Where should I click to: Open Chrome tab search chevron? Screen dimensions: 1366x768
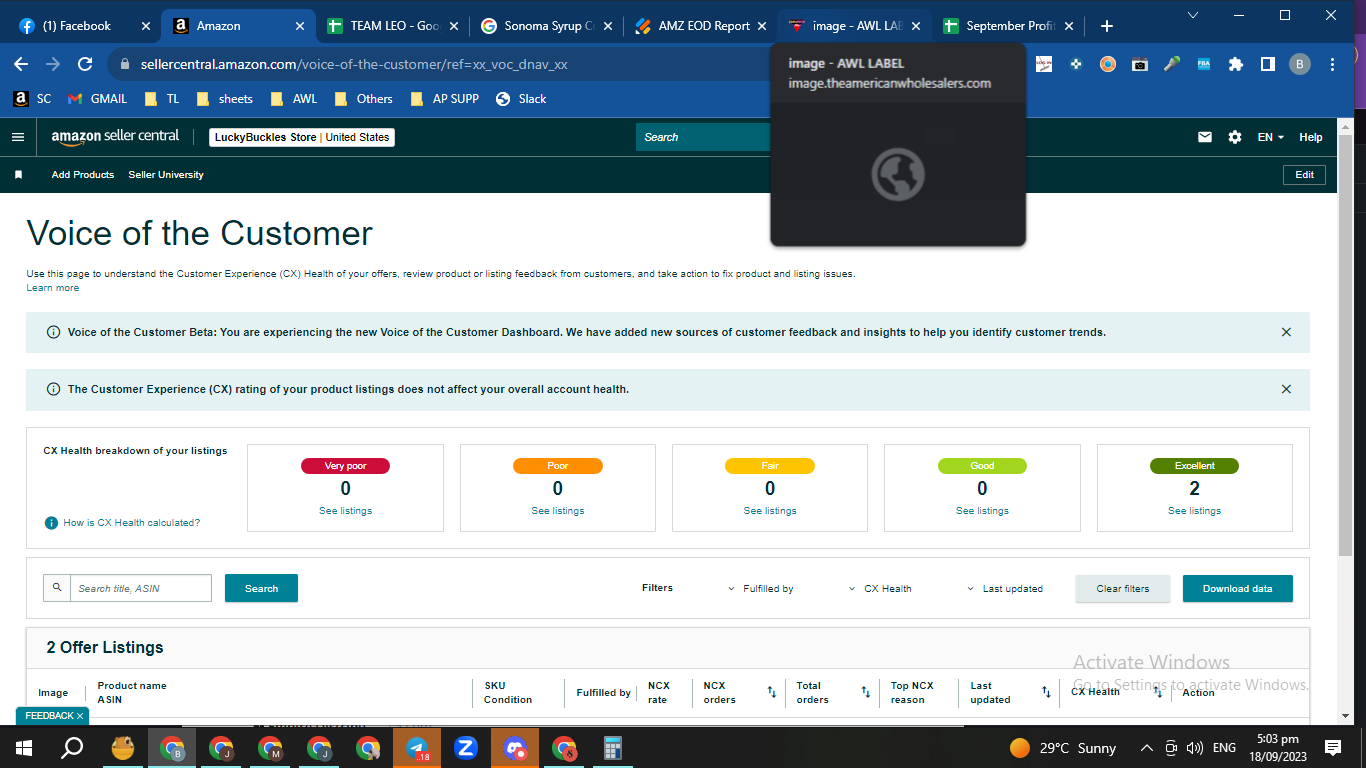1192,15
